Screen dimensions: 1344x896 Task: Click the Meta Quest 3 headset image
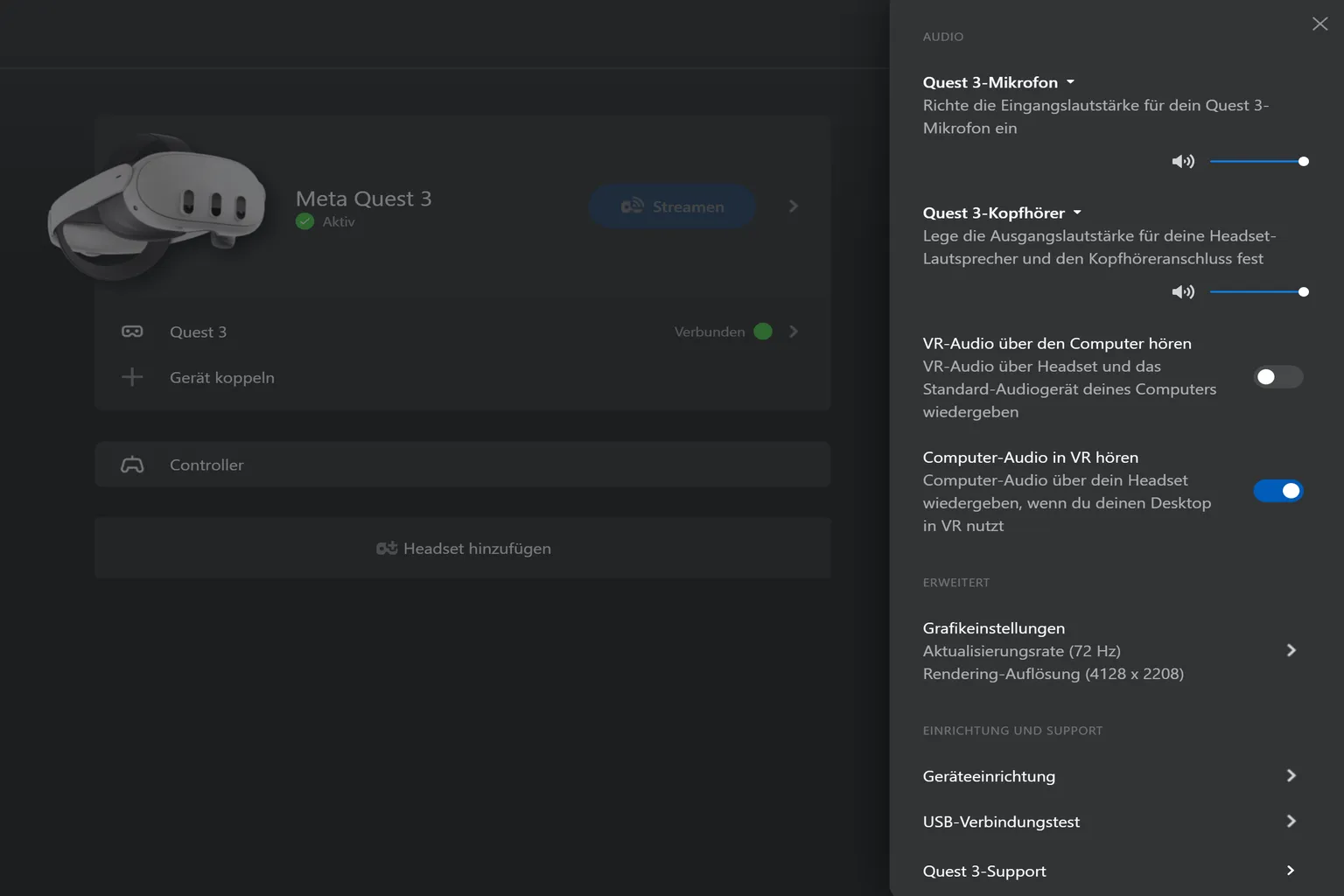point(157,206)
